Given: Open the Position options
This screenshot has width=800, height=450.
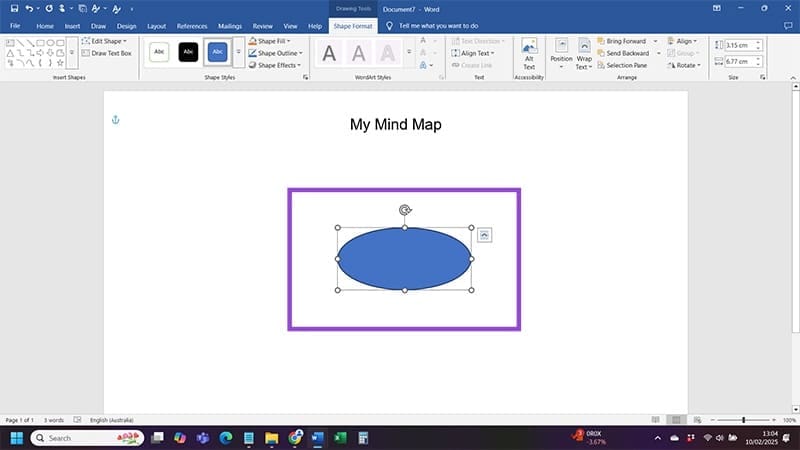Looking at the screenshot, I should [561, 54].
